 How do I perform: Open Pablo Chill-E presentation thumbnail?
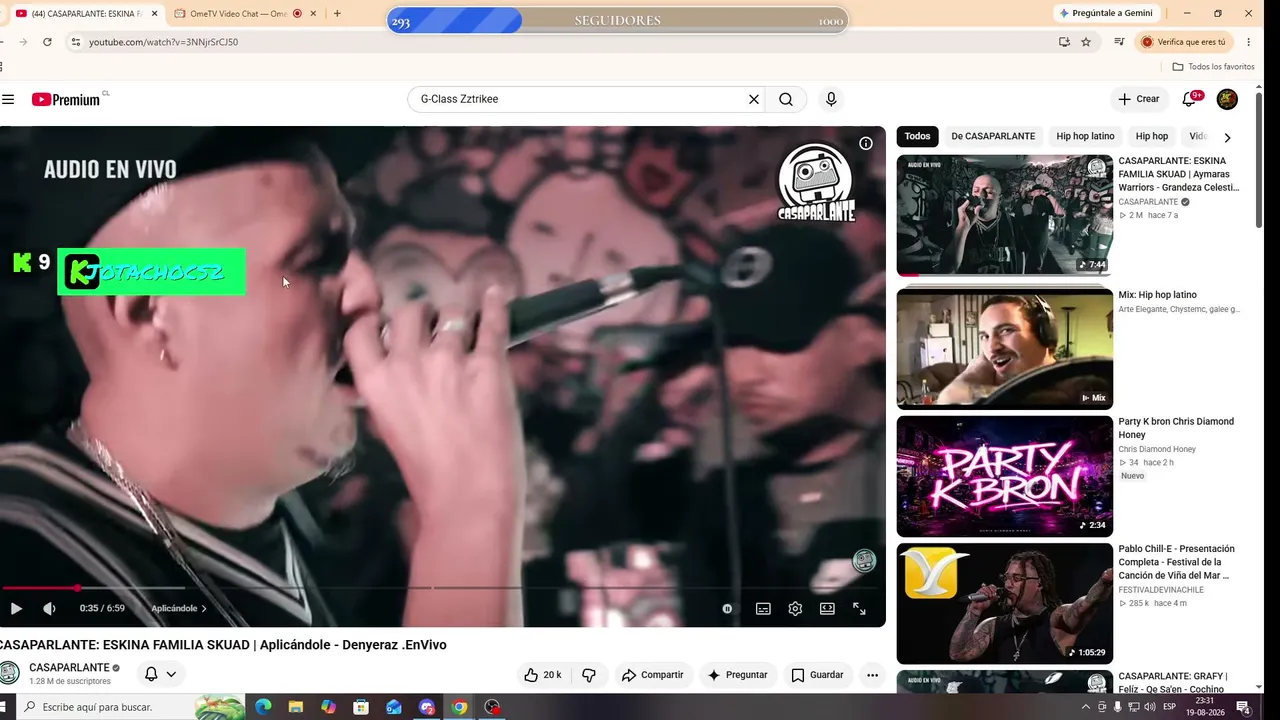click(1004, 603)
